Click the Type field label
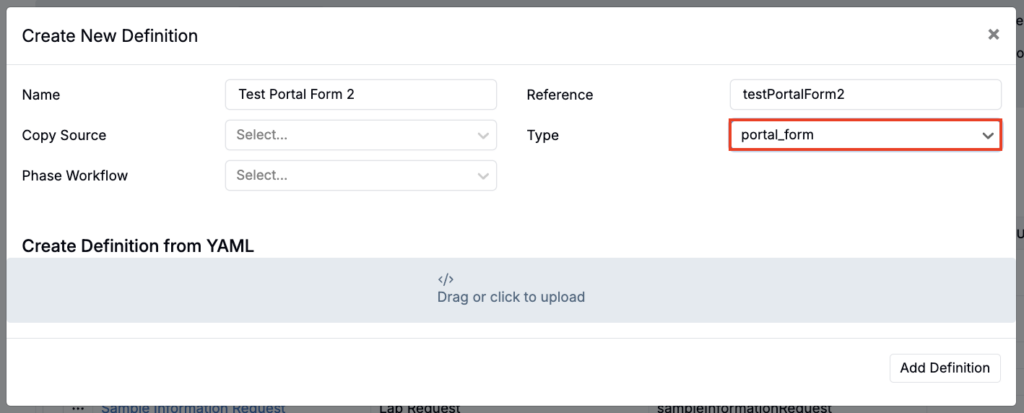The image size is (1024, 413). pyautogui.click(x=543, y=135)
